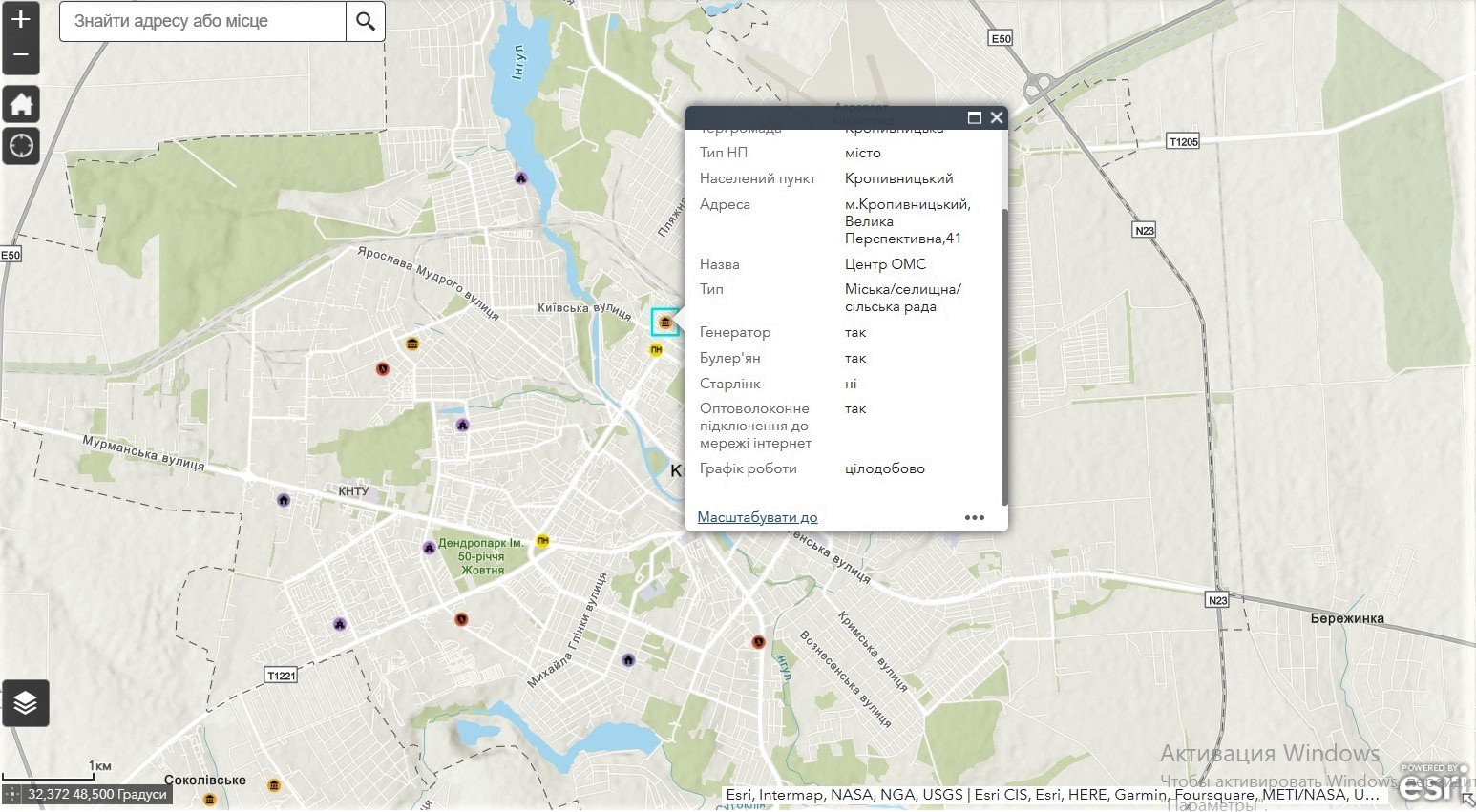Select purple marker above the T1221 sign

(340, 625)
